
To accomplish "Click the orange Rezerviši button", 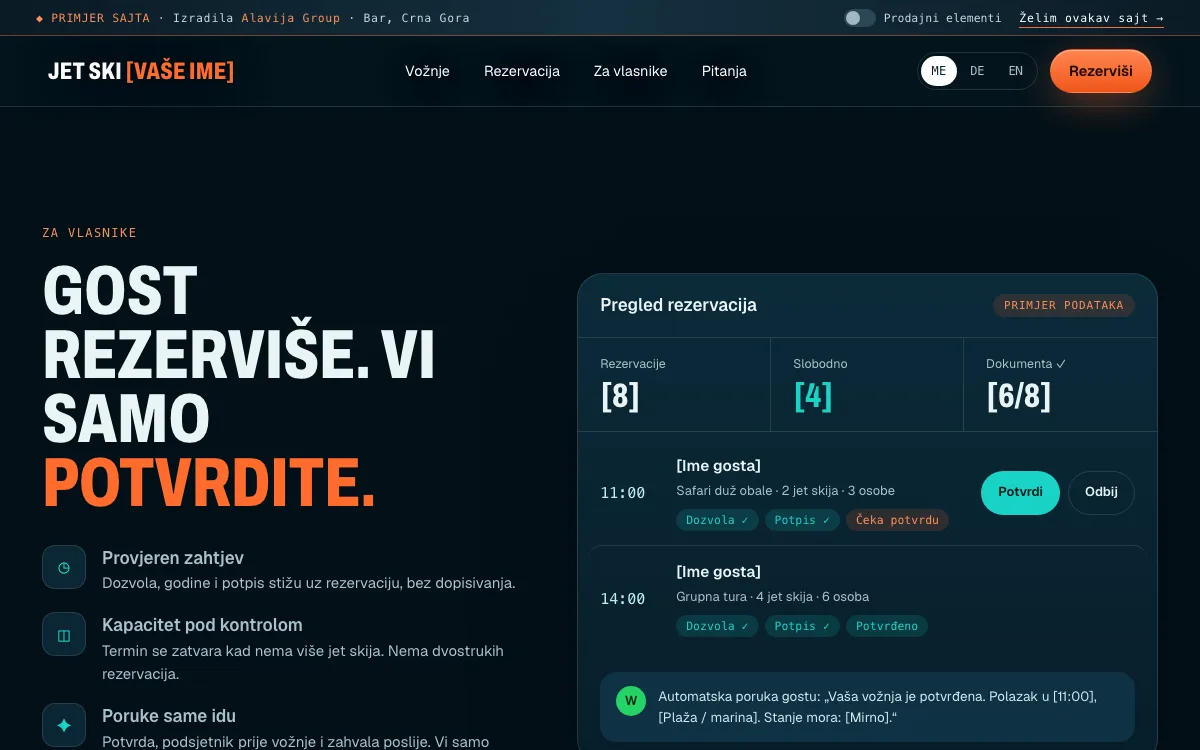I will 1101,71.
